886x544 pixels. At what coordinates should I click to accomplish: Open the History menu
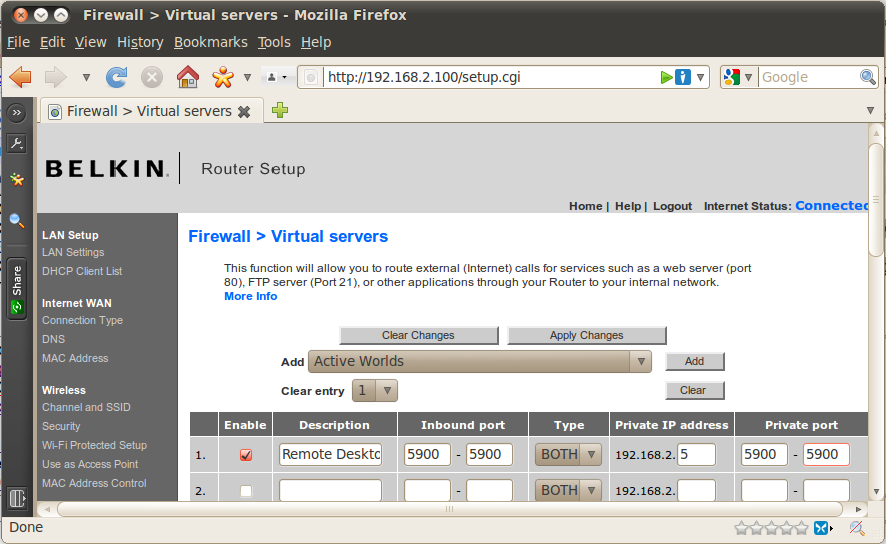[x=140, y=42]
